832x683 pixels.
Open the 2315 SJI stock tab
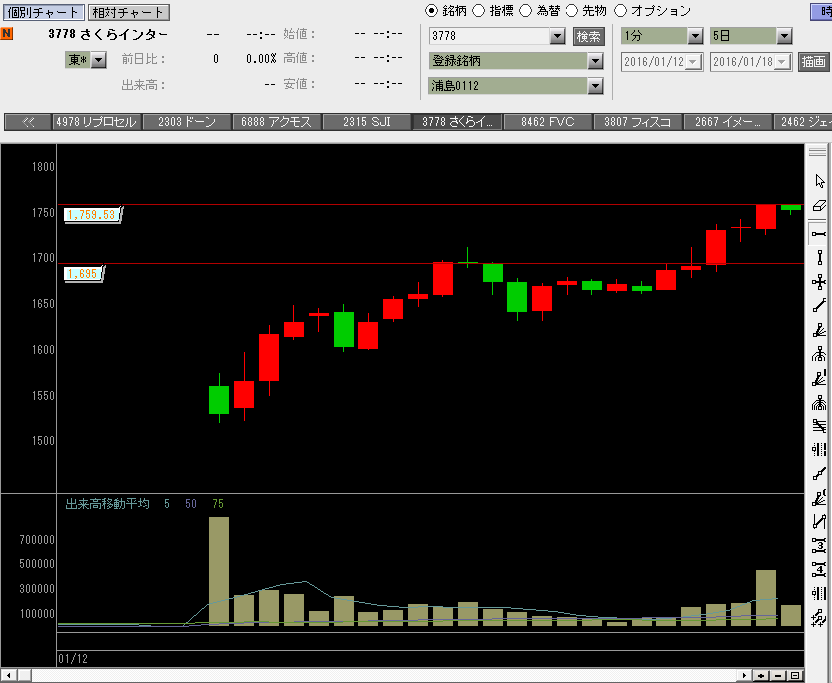tap(367, 122)
